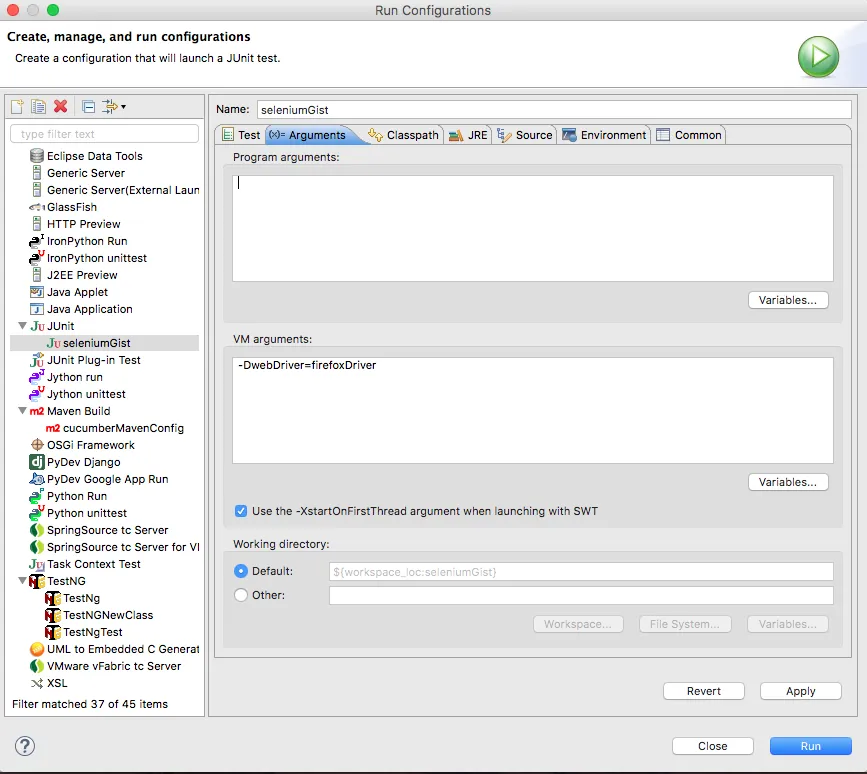Click the Close button
Viewport: 867px width, 774px height.
pyautogui.click(x=713, y=746)
